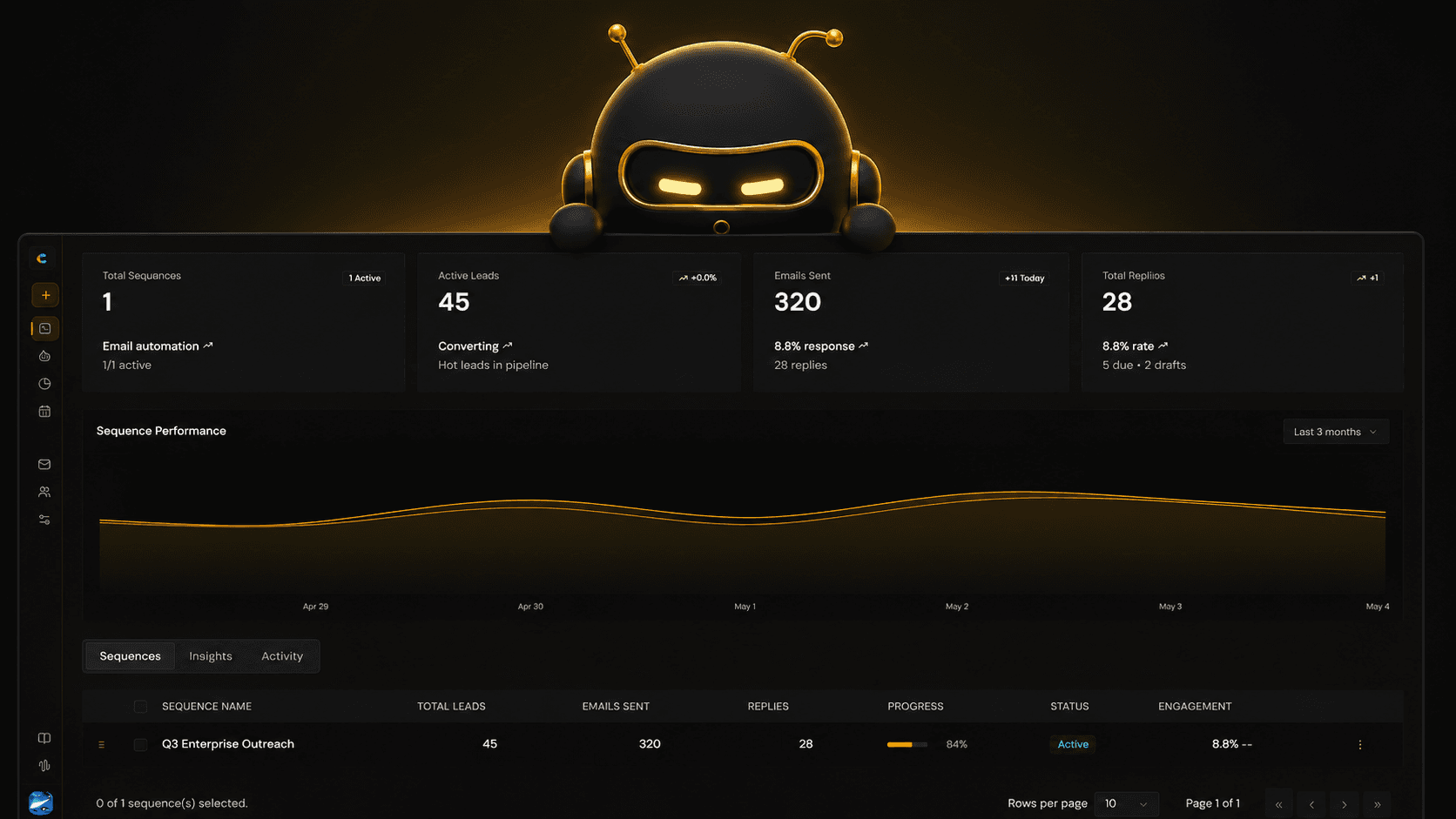Viewport: 1456px width, 819px height.
Task: Switch to the Sequences tab
Action: point(130,656)
